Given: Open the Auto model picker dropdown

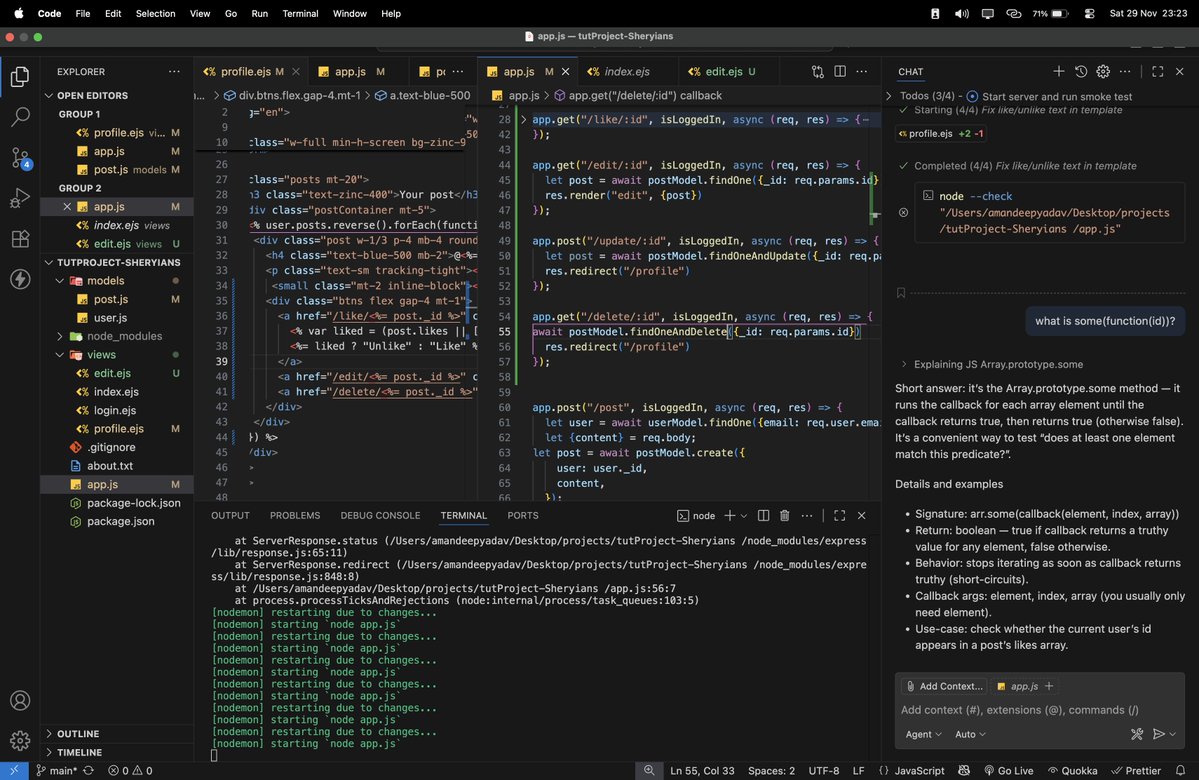Looking at the screenshot, I should click(x=969, y=733).
